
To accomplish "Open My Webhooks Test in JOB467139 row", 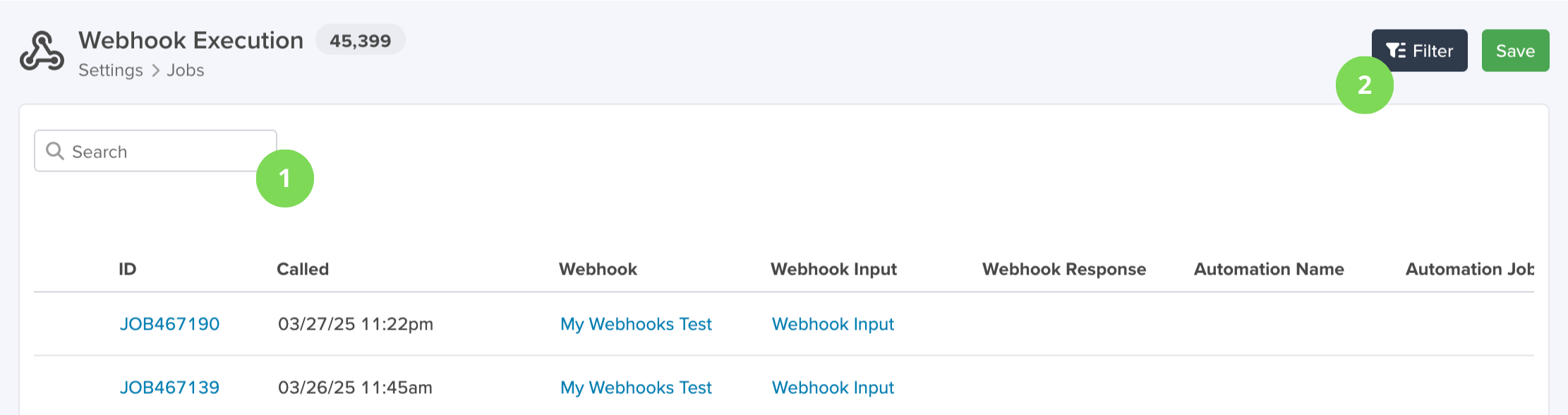I will coord(636,387).
